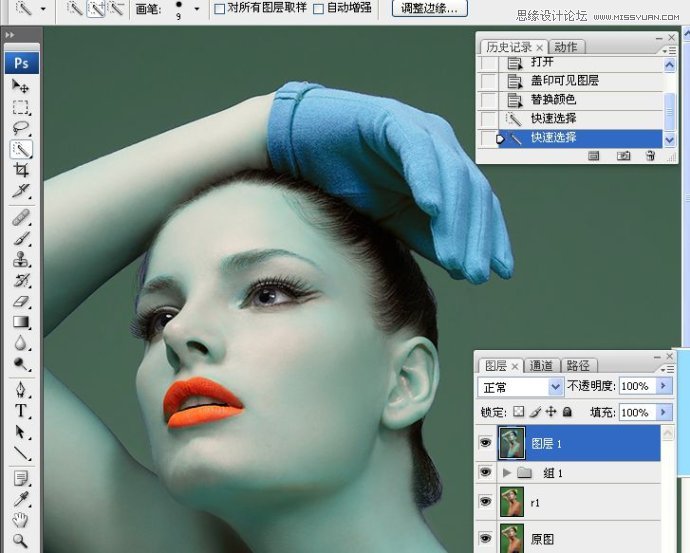Select the Lasso tool
This screenshot has width=690, height=553.
click(x=21, y=128)
